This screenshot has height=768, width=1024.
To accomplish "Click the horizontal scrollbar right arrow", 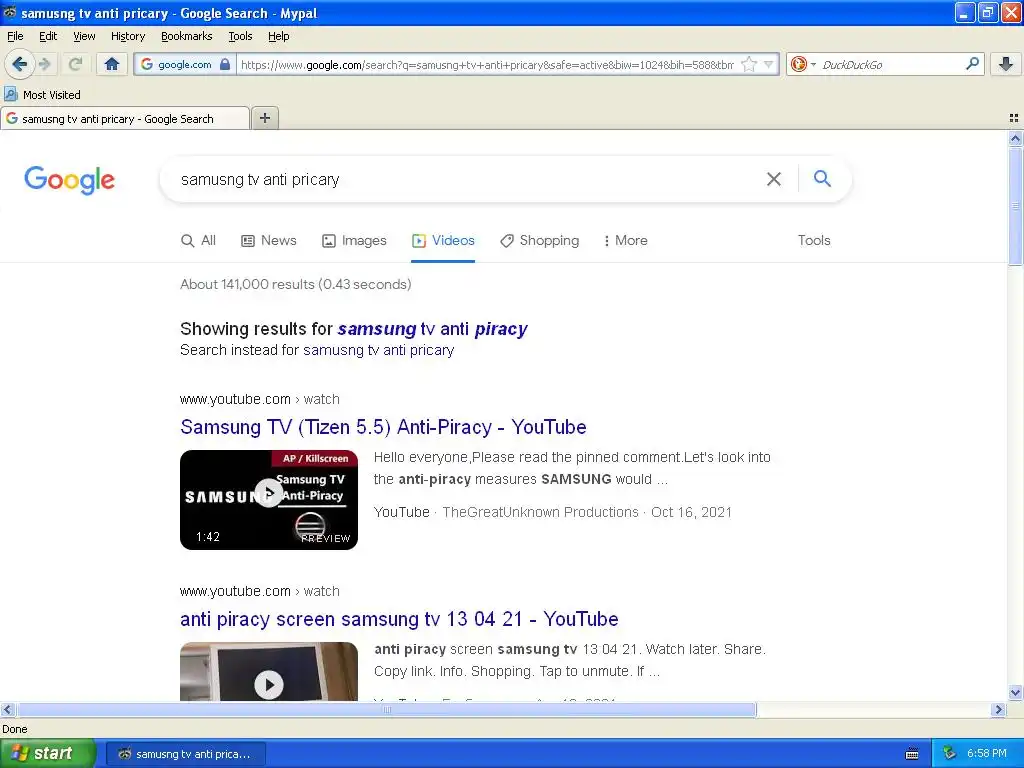I will click(x=998, y=709).
